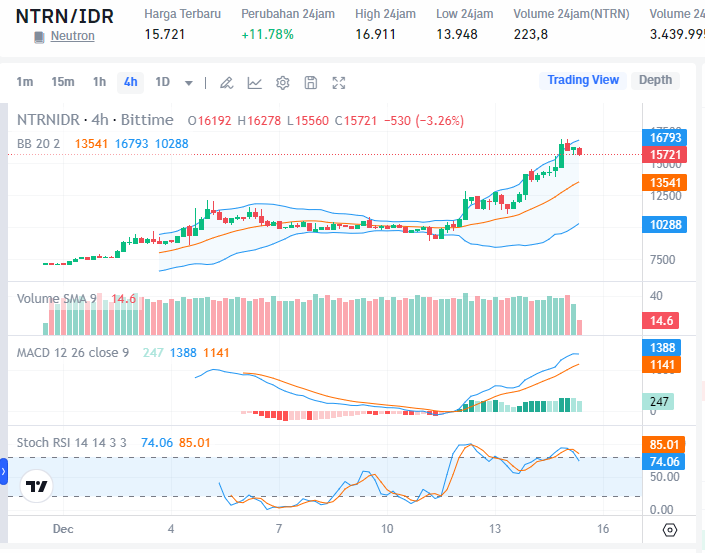Expand the blue left side panel arrow
Screen dimensions: 705x553
click(x=4, y=472)
